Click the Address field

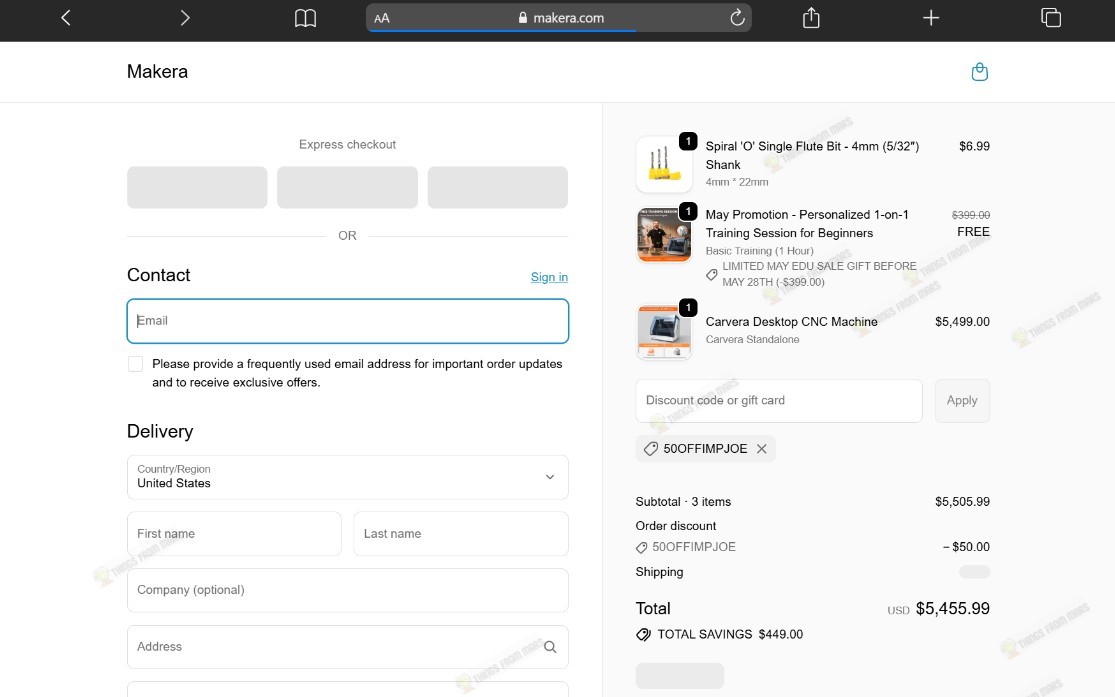tap(348, 647)
